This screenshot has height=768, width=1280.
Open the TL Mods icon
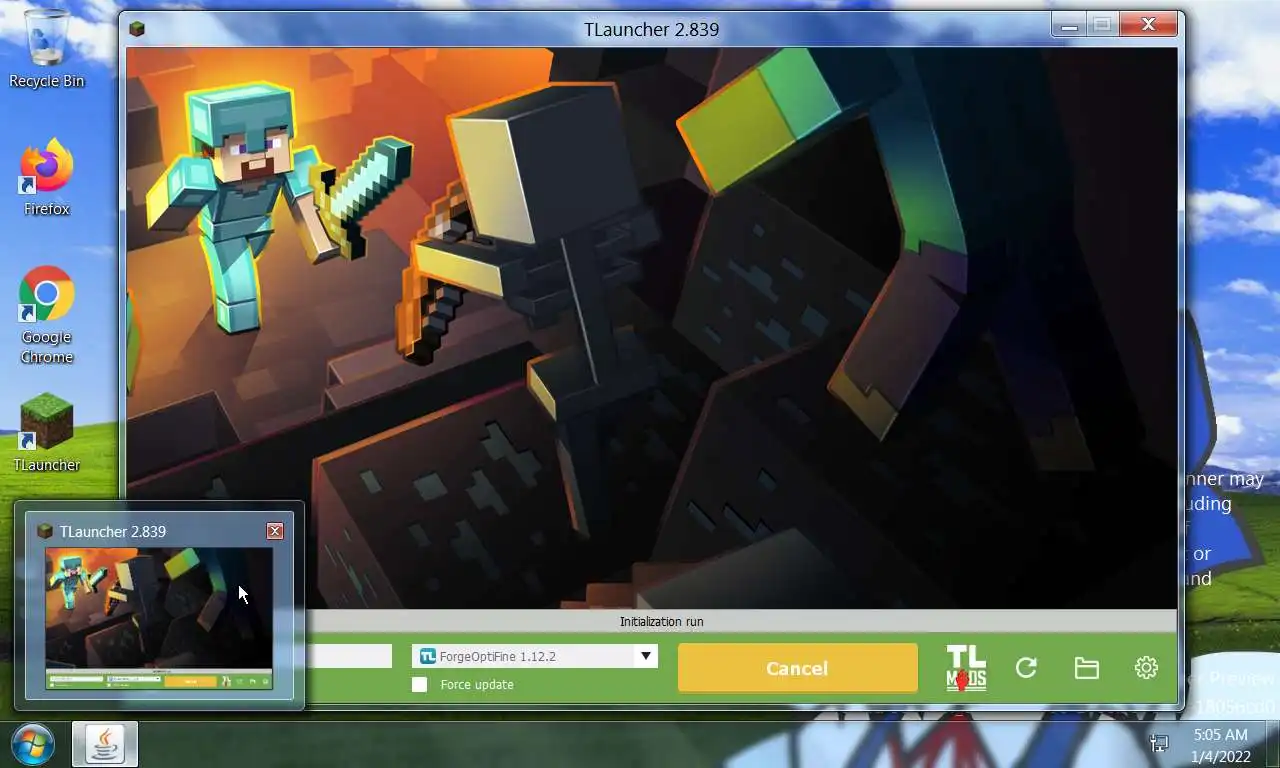click(966, 668)
